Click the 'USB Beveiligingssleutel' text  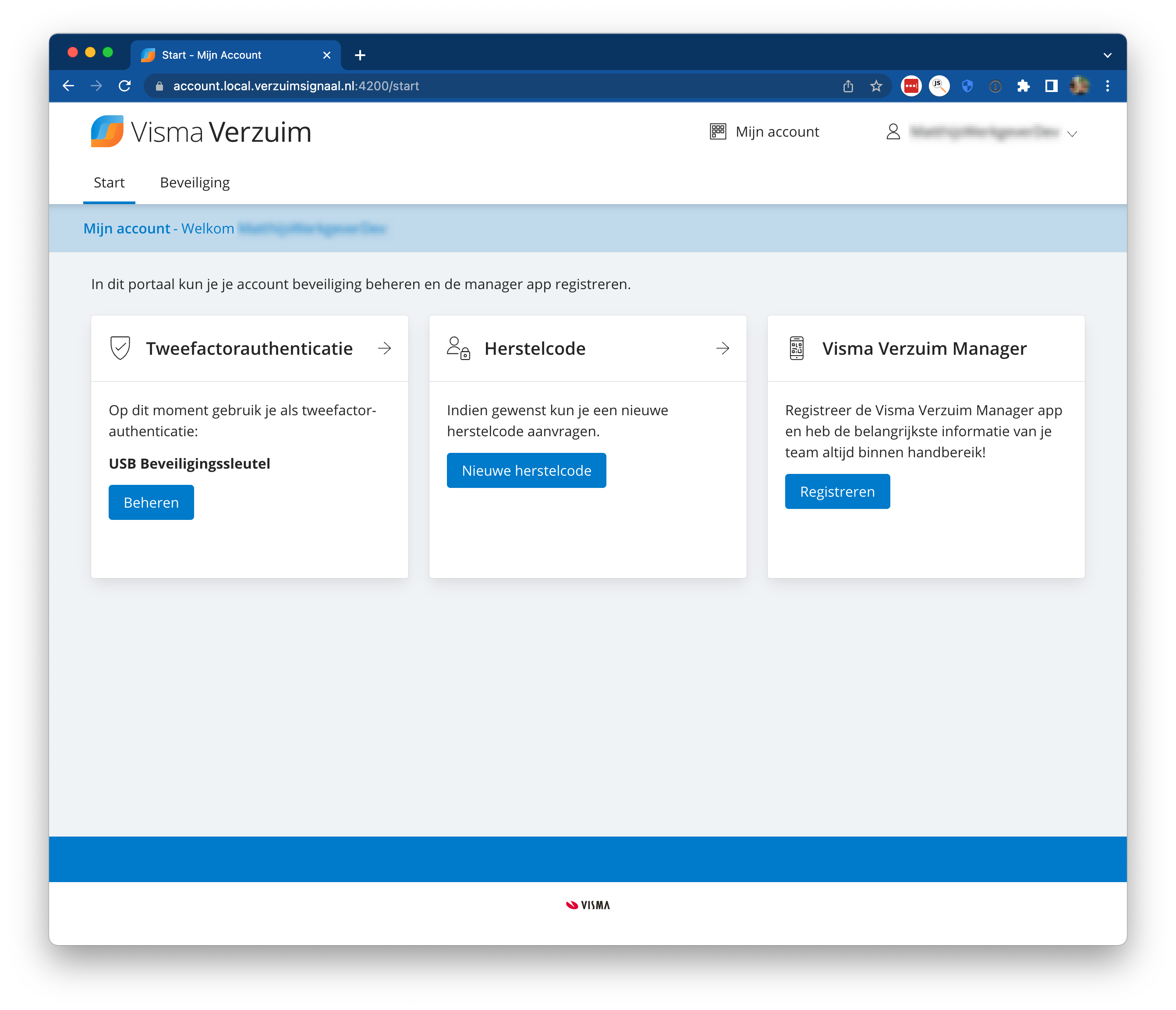[190, 463]
